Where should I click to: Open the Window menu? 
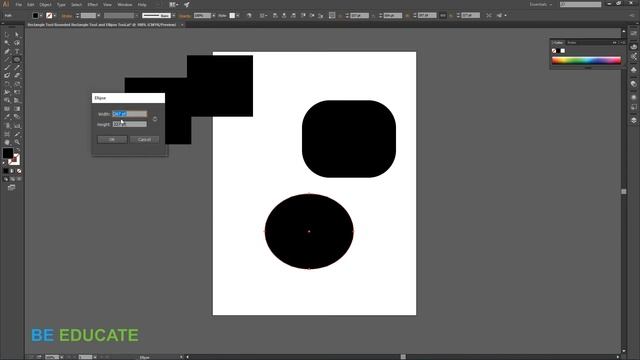point(125,4)
